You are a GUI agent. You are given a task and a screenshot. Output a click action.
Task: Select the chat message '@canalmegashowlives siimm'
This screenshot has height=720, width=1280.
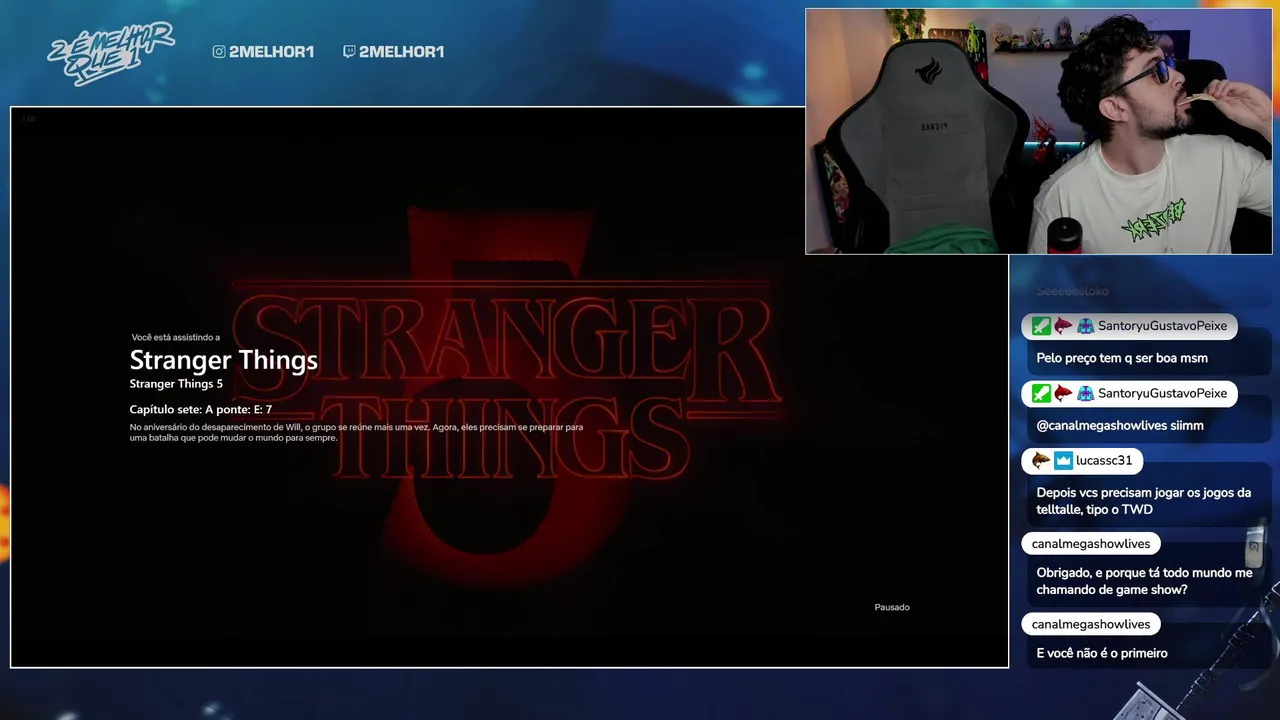click(x=1120, y=426)
